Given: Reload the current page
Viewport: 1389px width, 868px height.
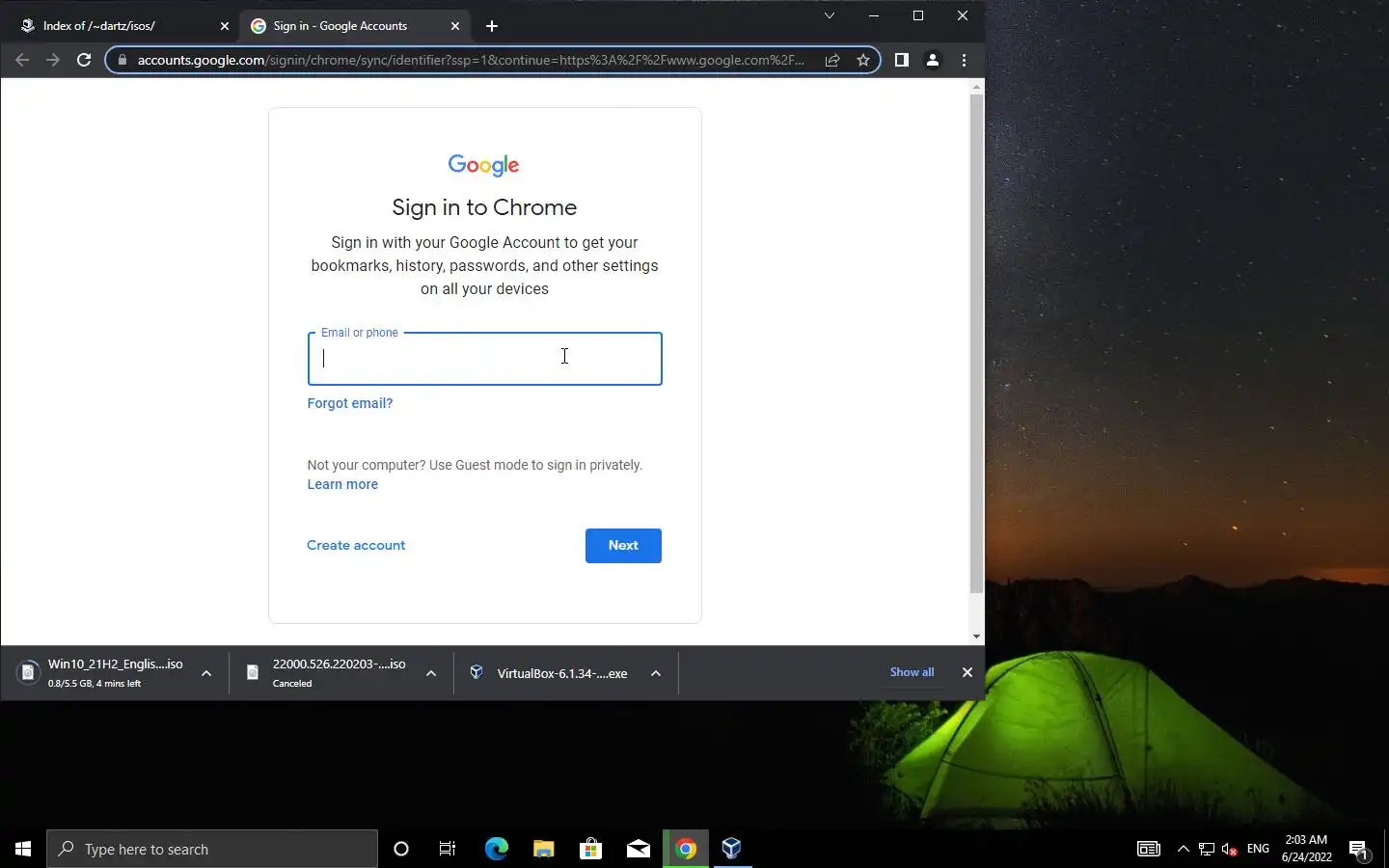Looking at the screenshot, I should 84,60.
